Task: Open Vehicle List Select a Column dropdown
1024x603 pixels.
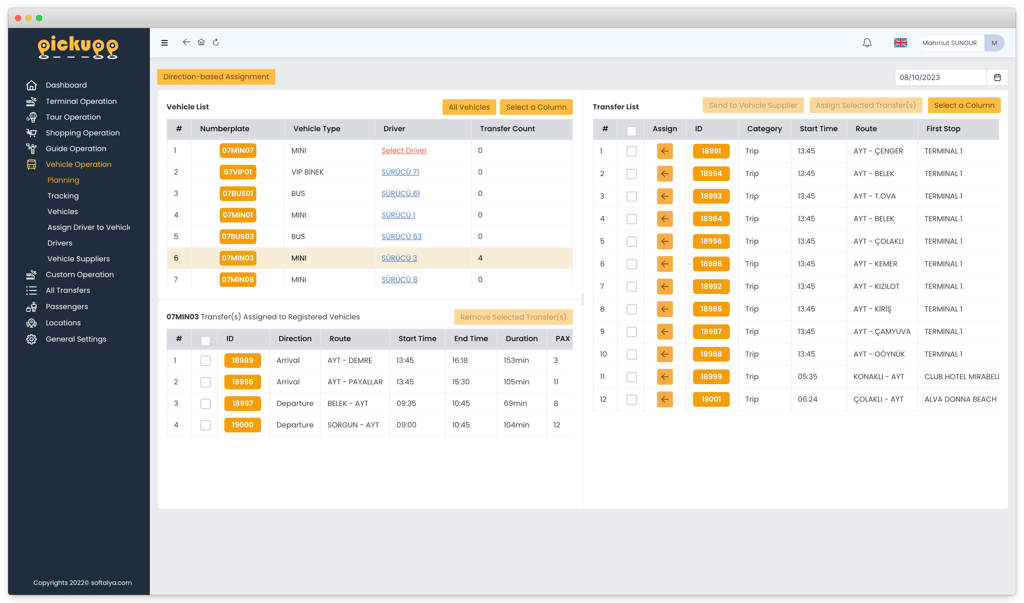Action: [536, 107]
